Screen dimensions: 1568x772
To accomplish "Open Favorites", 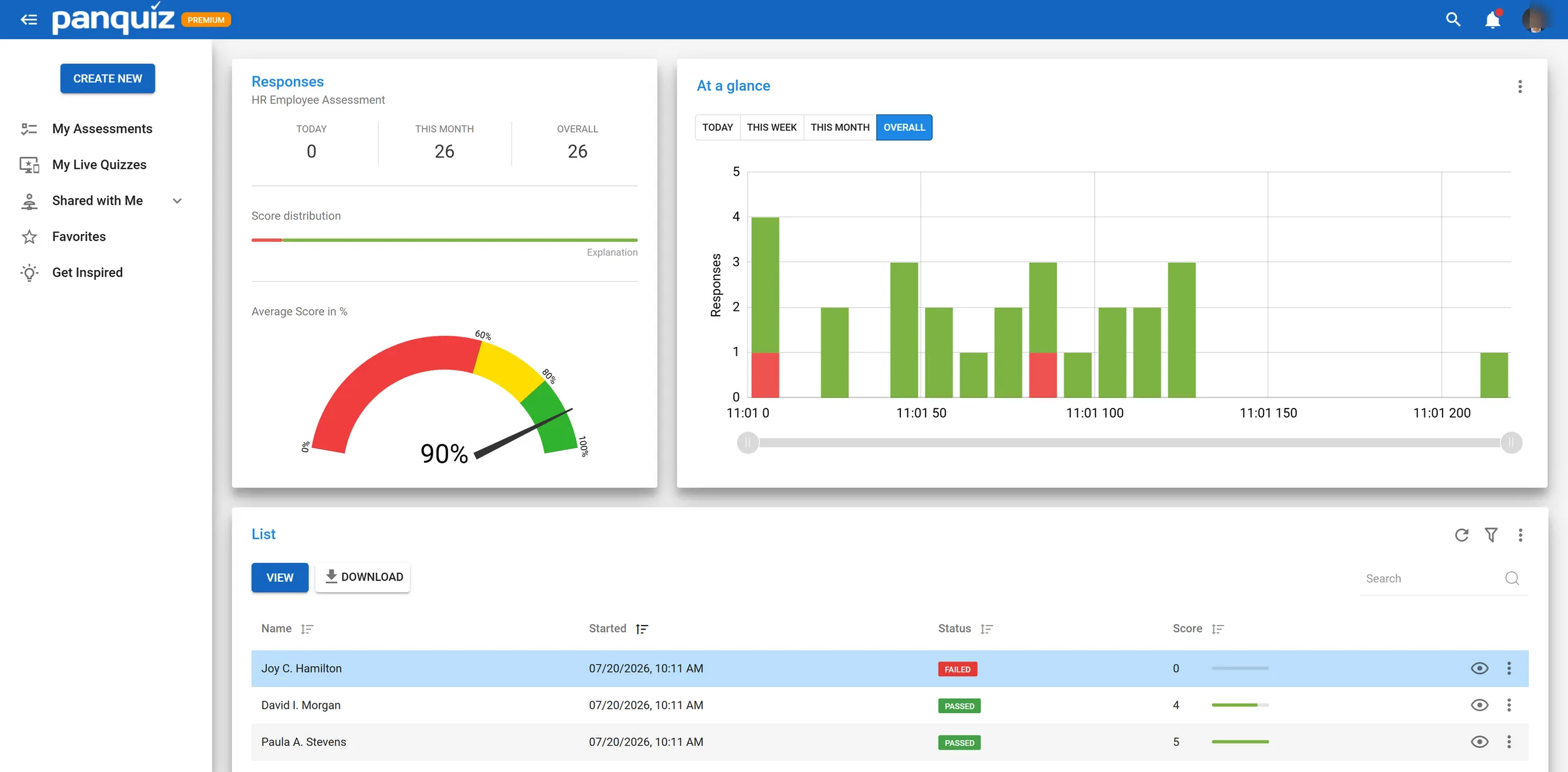I will (79, 237).
